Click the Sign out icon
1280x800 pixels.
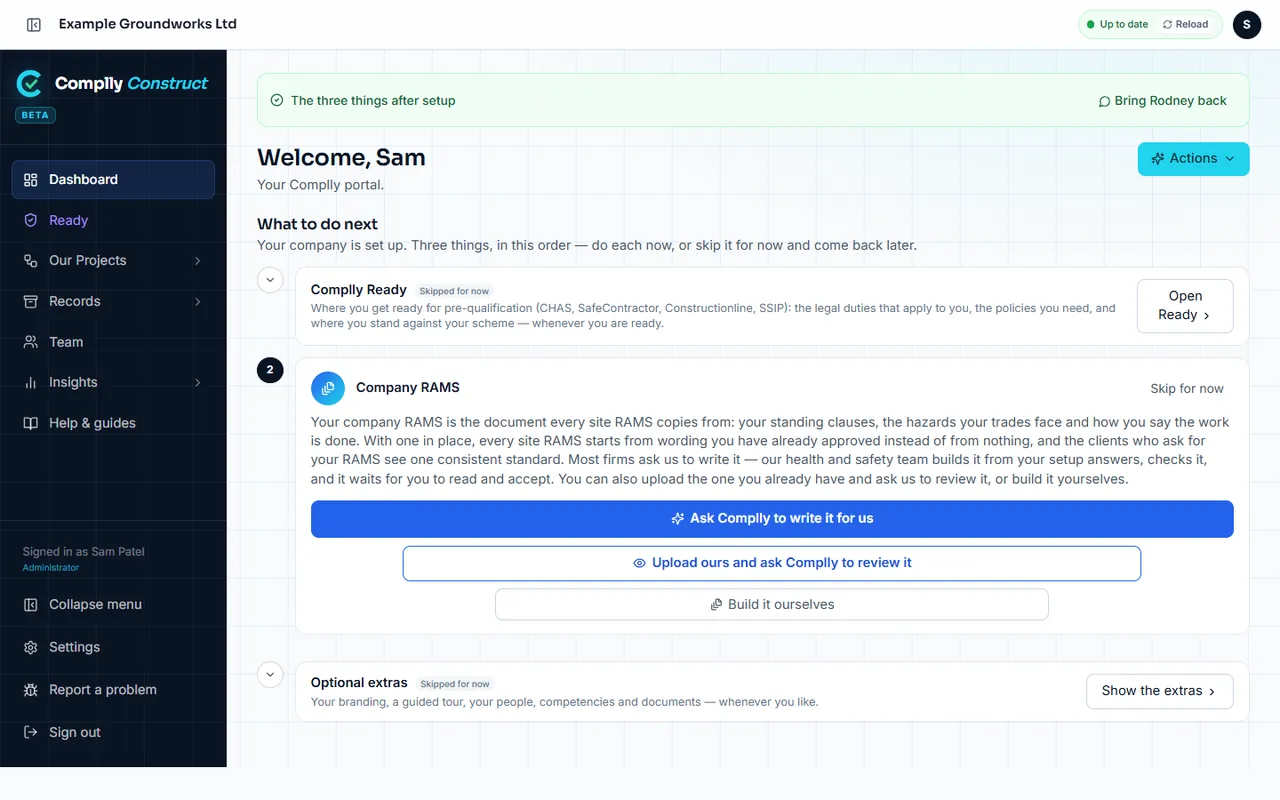31,732
